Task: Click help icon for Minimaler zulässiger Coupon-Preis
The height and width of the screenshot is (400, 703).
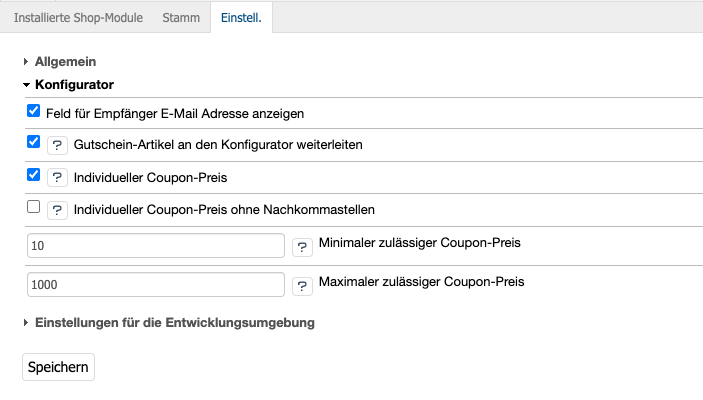Action: (x=302, y=247)
